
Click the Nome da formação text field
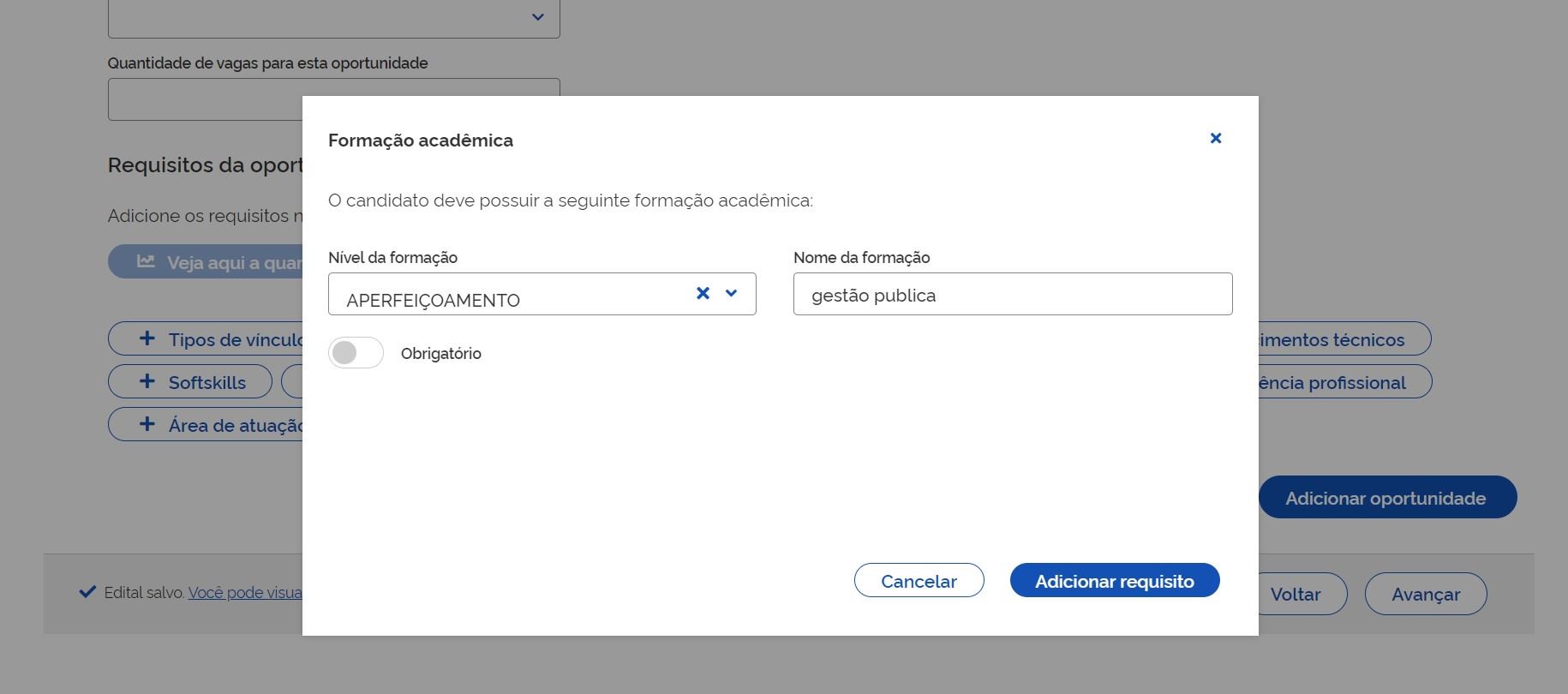(x=1012, y=294)
